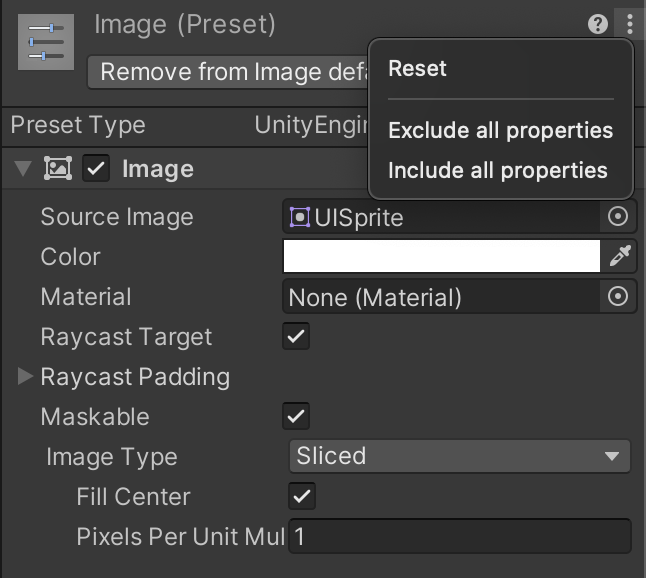Click the three-dot kebab menu icon

pyautogui.click(x=630, y=24)
